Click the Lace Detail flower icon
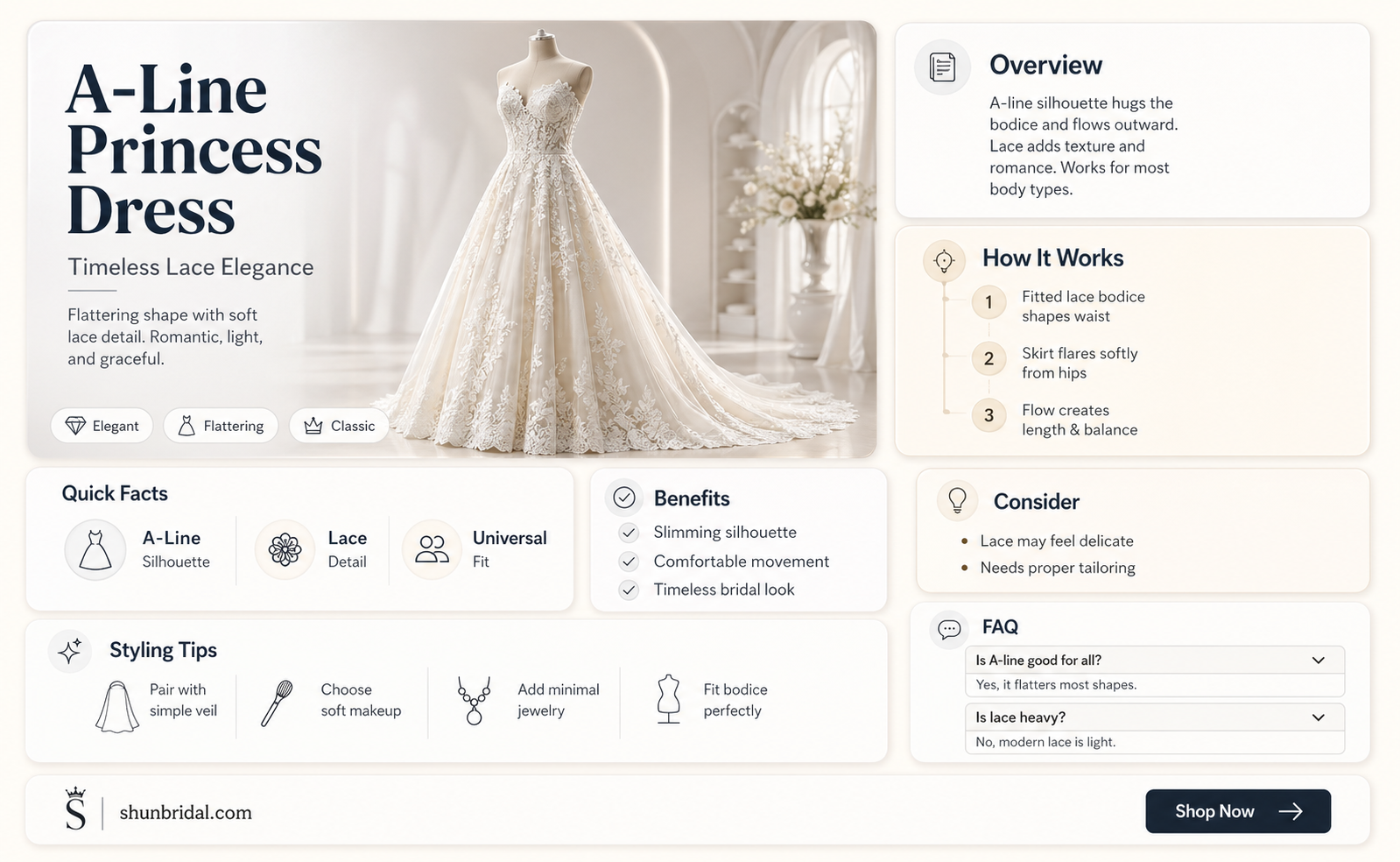Screen dimensions: 1400x862 pyautogui.click(x=285, y=550)
